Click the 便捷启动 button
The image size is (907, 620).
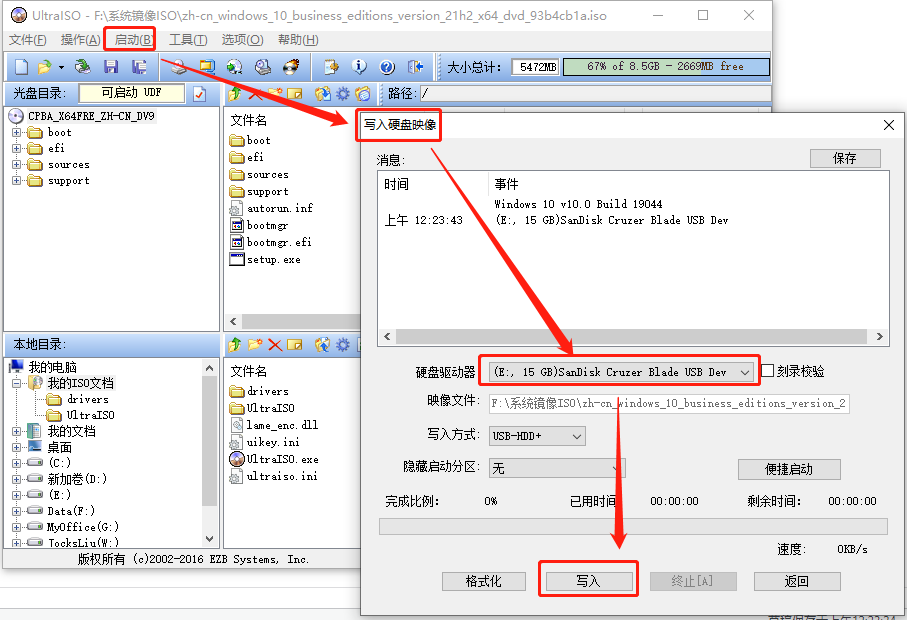click(x=789, y=469)
